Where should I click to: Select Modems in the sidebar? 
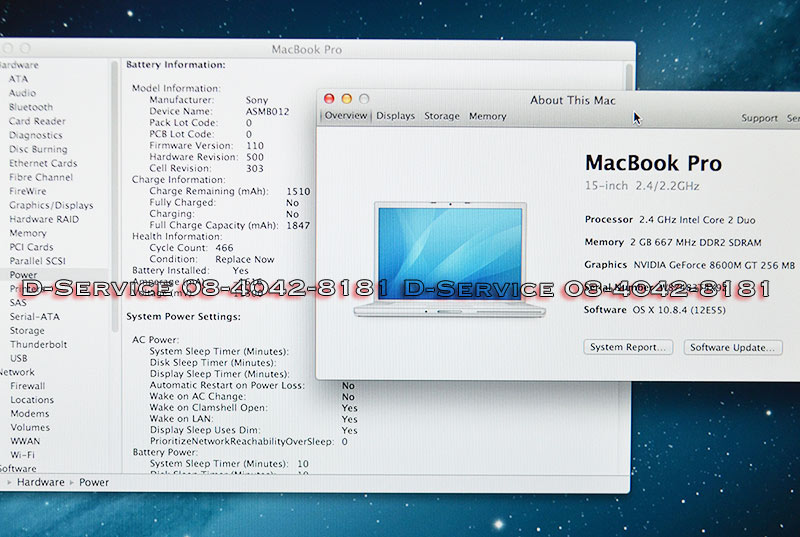[x=30, y=414]
